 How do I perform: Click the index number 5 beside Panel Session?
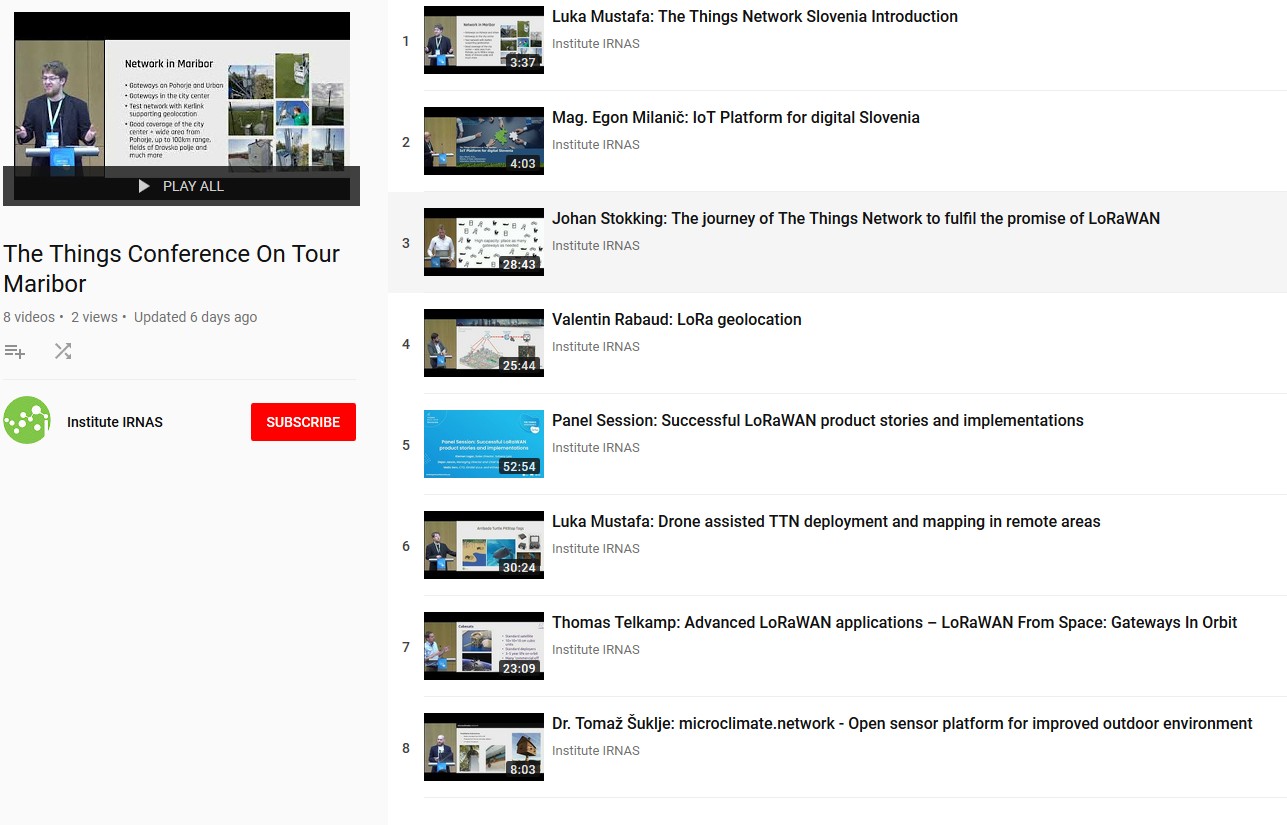click(x=406, y=445)
